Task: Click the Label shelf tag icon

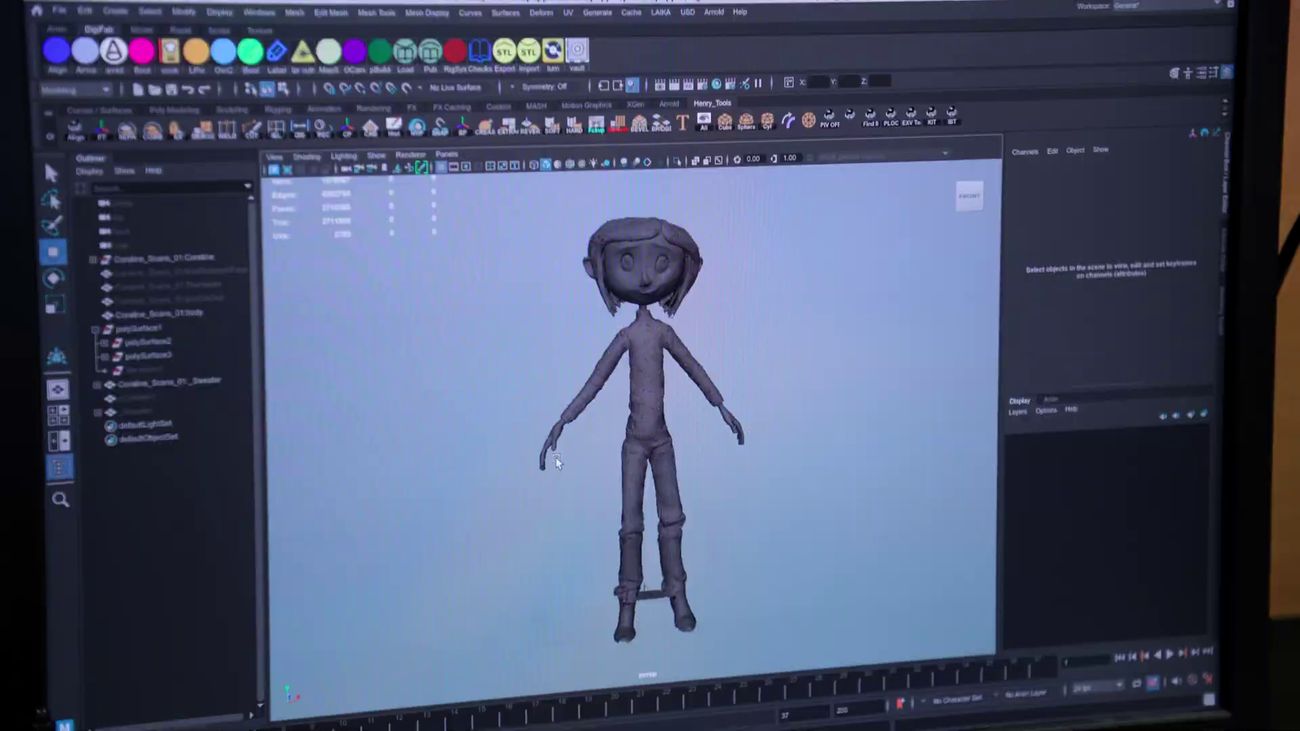Action: [x=276, y=52]
